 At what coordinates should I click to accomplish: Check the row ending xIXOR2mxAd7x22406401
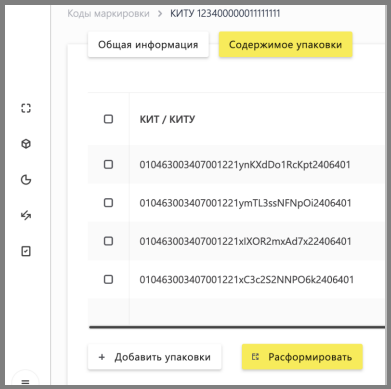click(108, 241)
